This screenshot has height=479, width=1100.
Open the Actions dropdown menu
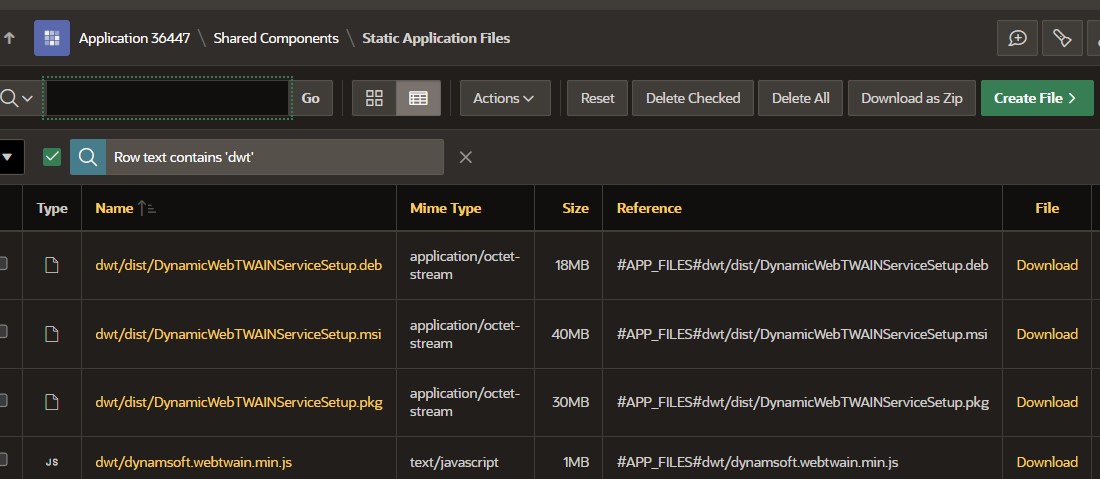click(x=505, y=98)
